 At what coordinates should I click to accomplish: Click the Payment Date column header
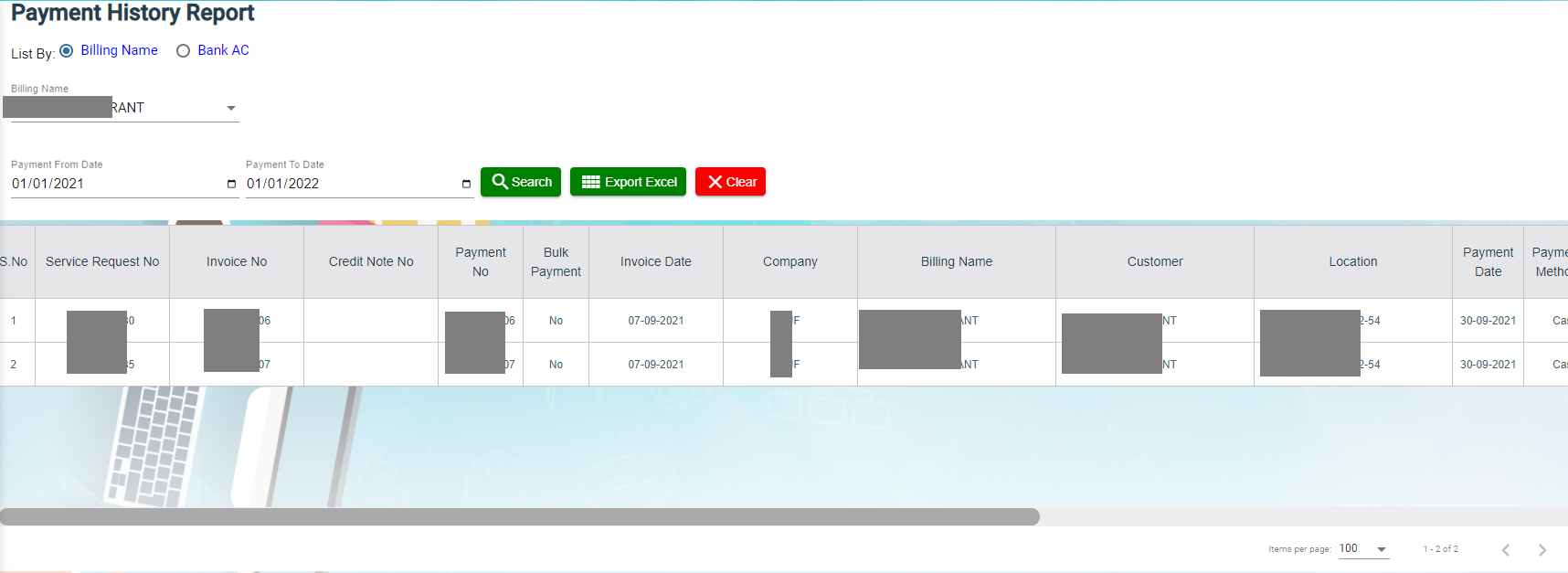pos(1488,261)
